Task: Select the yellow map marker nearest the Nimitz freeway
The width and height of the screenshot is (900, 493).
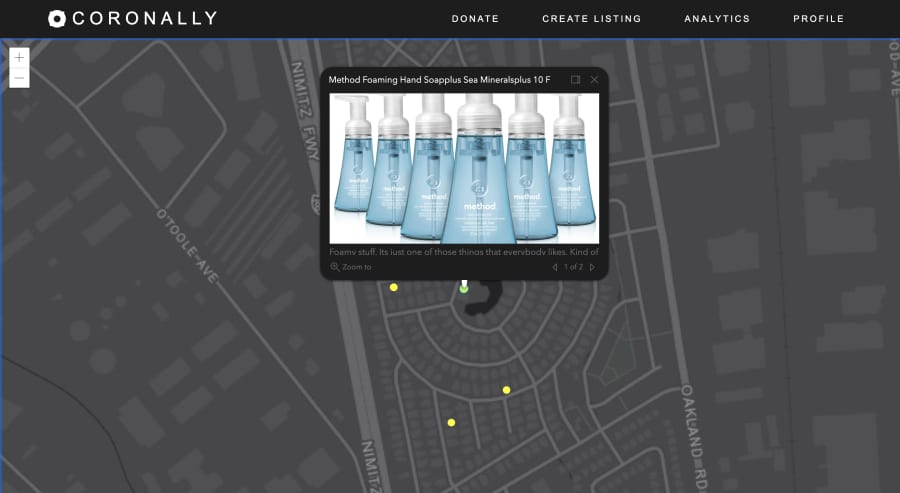Action: (x=394, y=287)
